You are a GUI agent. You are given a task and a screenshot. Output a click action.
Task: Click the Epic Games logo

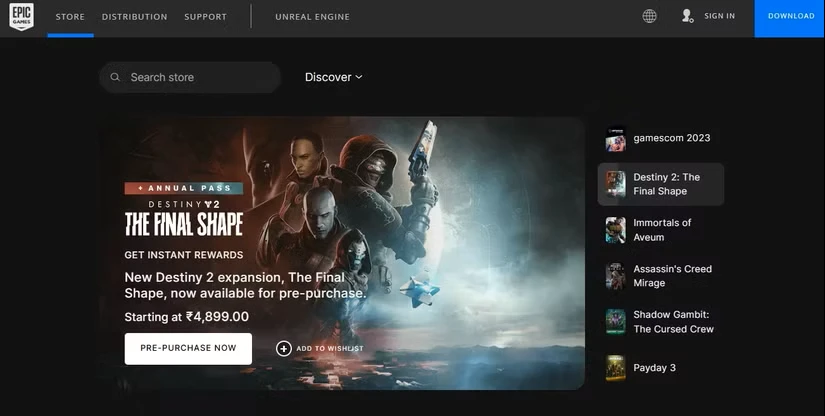[x=22, y=16]
